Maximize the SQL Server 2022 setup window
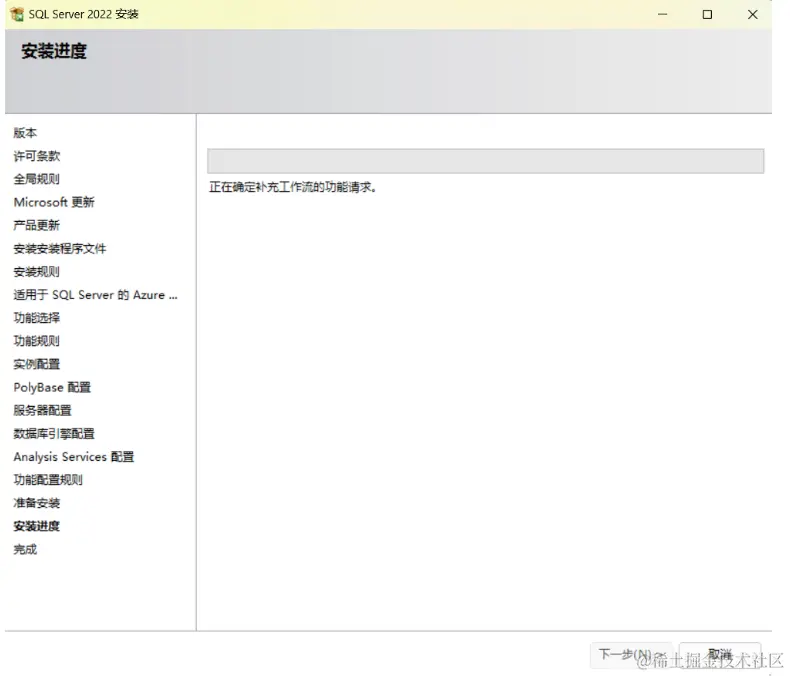Screen dimensions: 790x676 (707, 14)
